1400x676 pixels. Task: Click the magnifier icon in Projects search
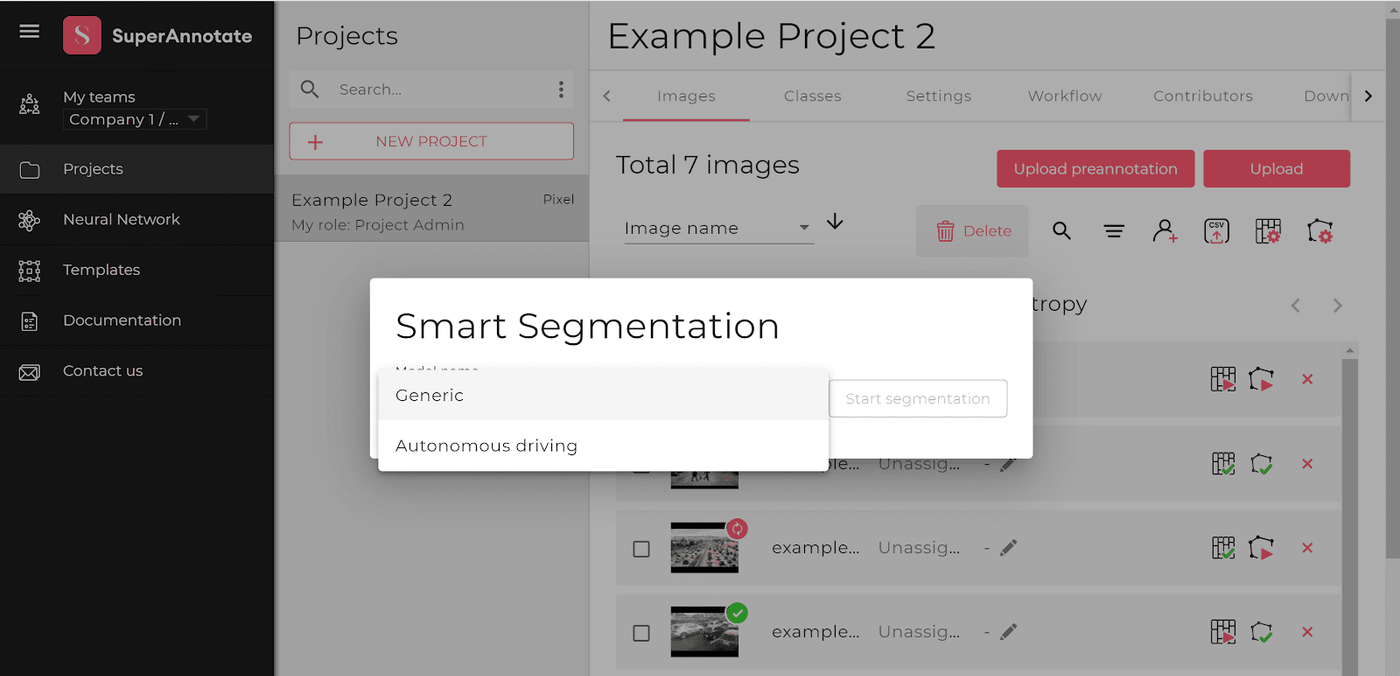pos(310,89)
